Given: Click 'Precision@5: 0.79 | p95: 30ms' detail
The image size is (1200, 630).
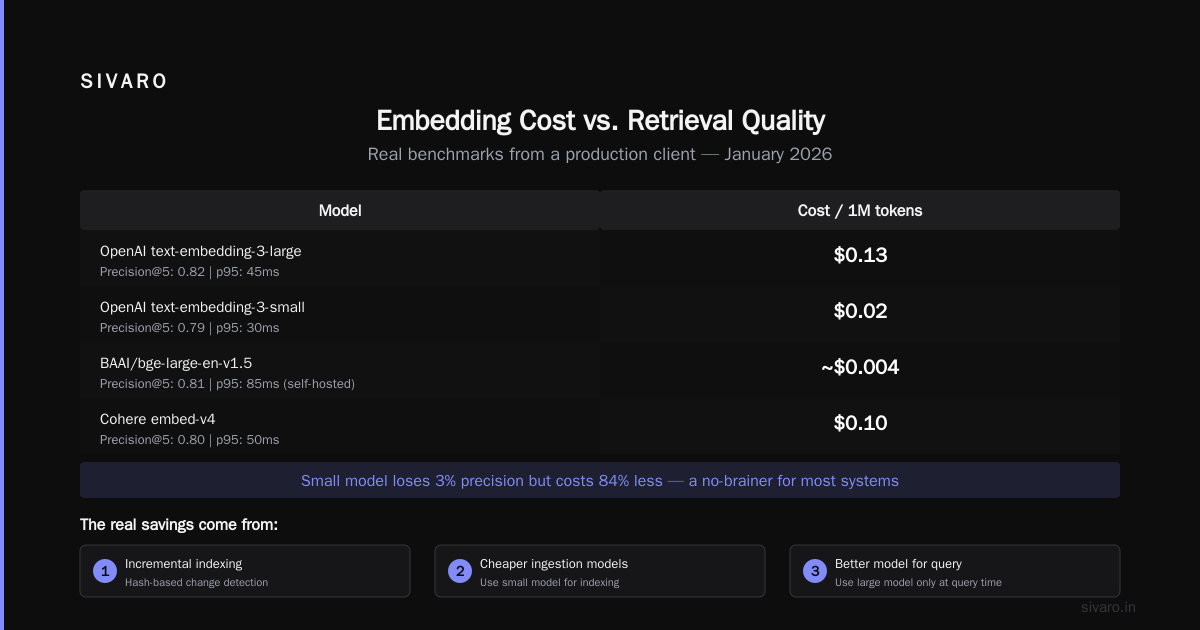Looking at the screenshot, I should [189, 328].
